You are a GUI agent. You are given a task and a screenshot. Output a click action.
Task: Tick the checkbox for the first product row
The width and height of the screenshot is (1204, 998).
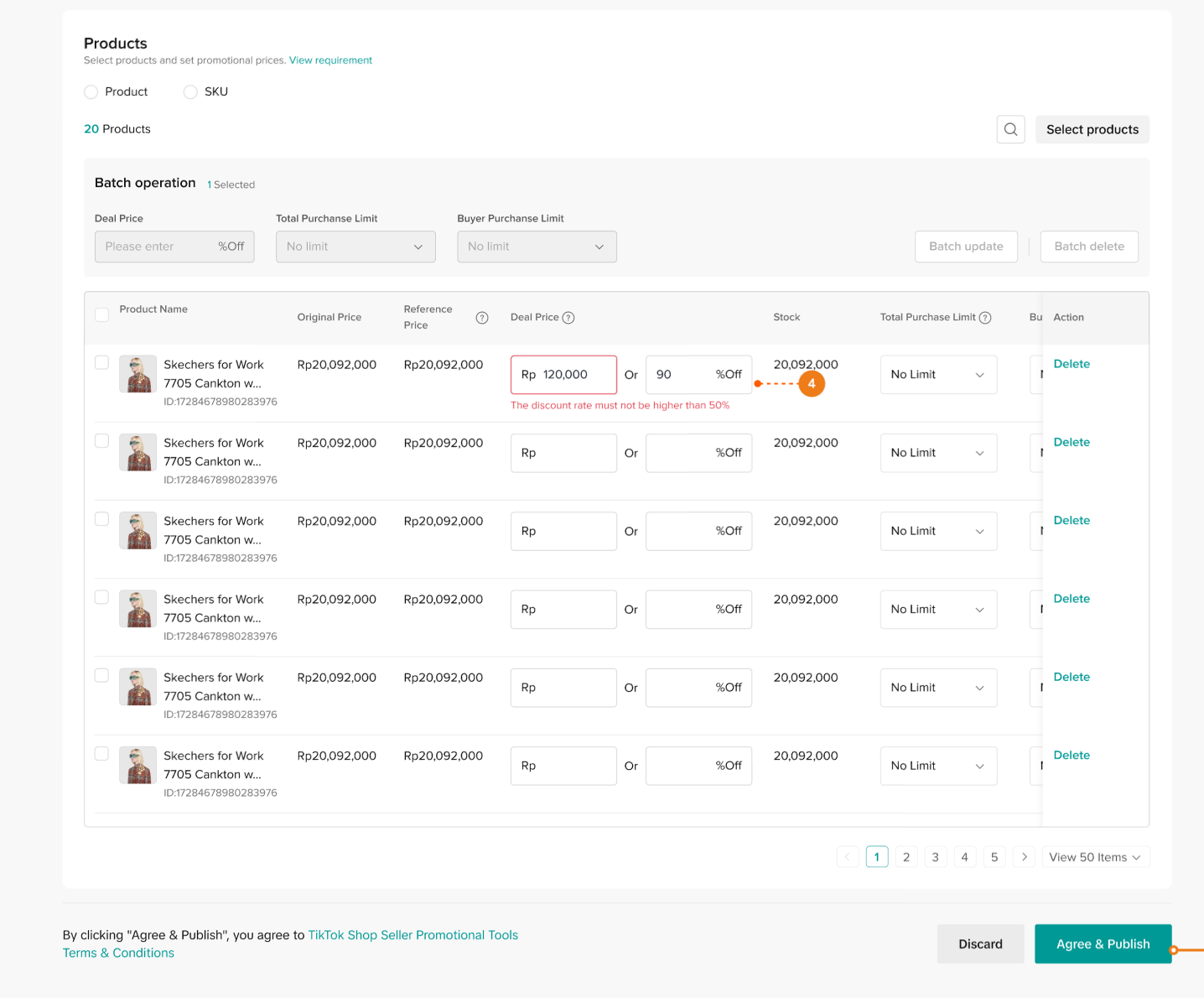pos(102,362)
